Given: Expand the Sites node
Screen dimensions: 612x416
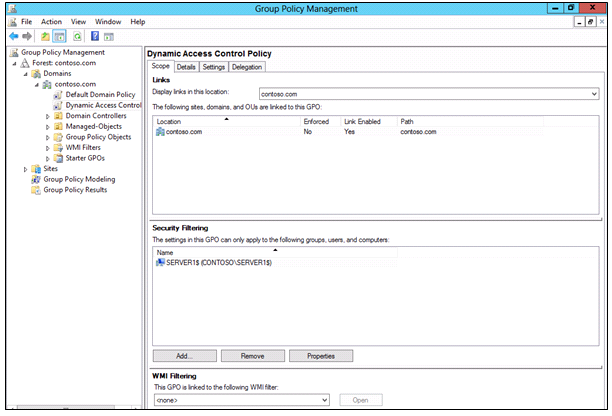Looking at the screenshot, I should 25,169.
